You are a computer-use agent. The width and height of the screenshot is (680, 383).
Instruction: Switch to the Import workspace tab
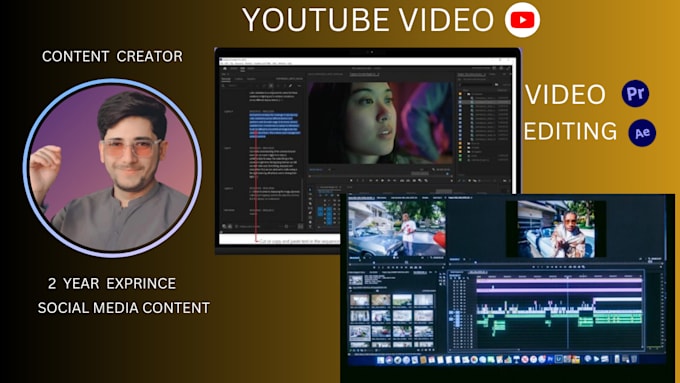pyautogui.click(x=234, y=69)
